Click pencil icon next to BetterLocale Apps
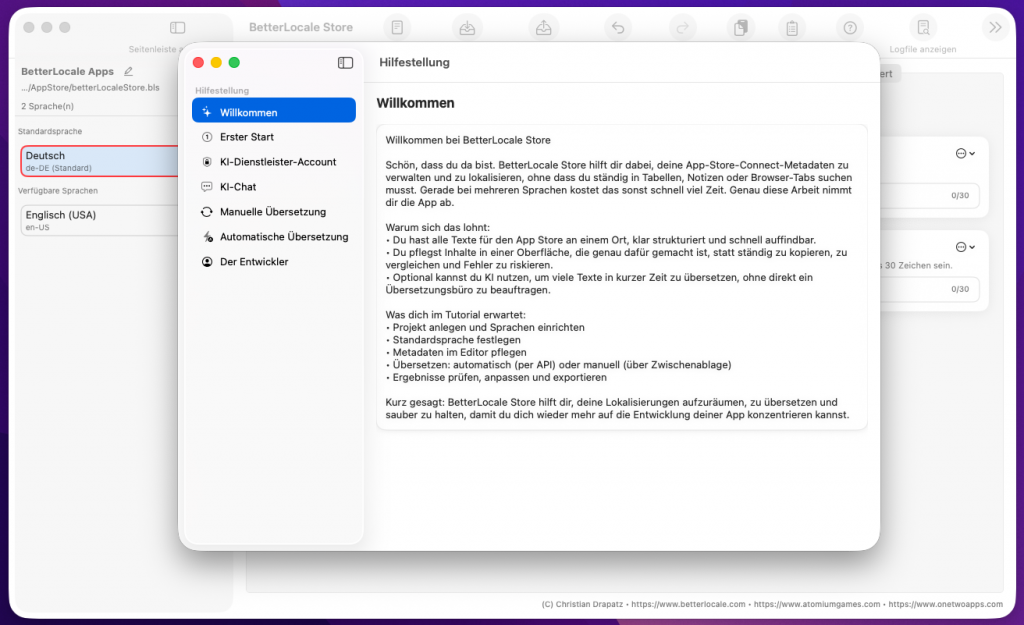This screenshot has width=1024, height=625. coord(128,72)
